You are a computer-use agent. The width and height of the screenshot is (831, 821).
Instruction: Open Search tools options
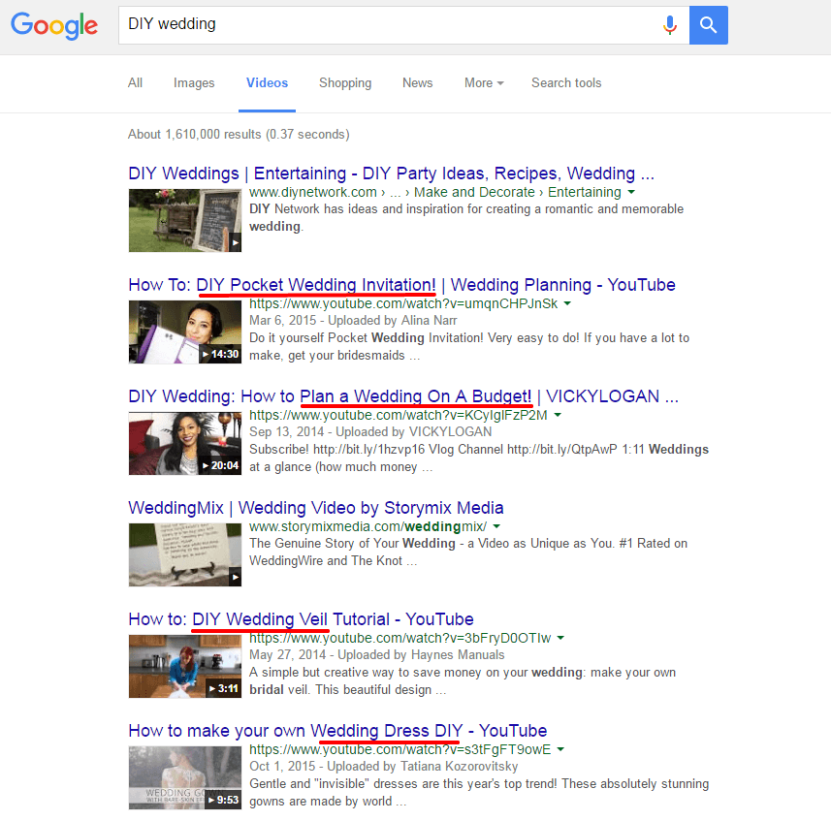click(567, 83)
